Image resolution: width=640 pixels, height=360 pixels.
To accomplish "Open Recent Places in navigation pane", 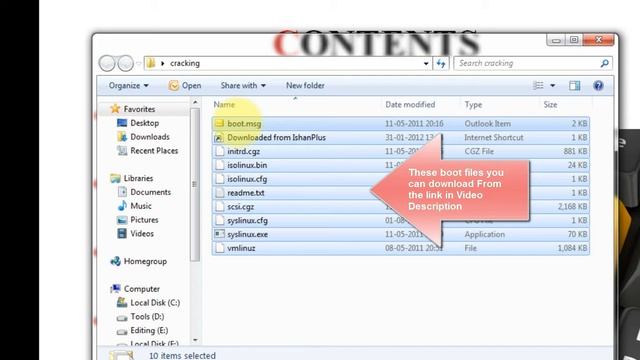I will point(148,151).
